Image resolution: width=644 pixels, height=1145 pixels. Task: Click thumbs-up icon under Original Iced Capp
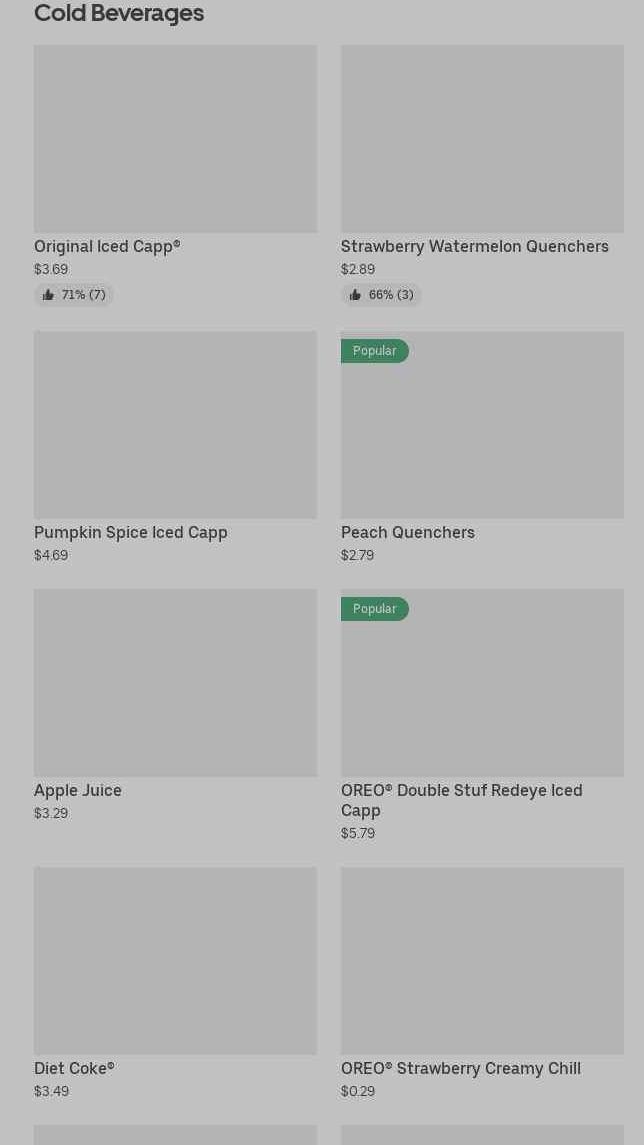(48, 295)
